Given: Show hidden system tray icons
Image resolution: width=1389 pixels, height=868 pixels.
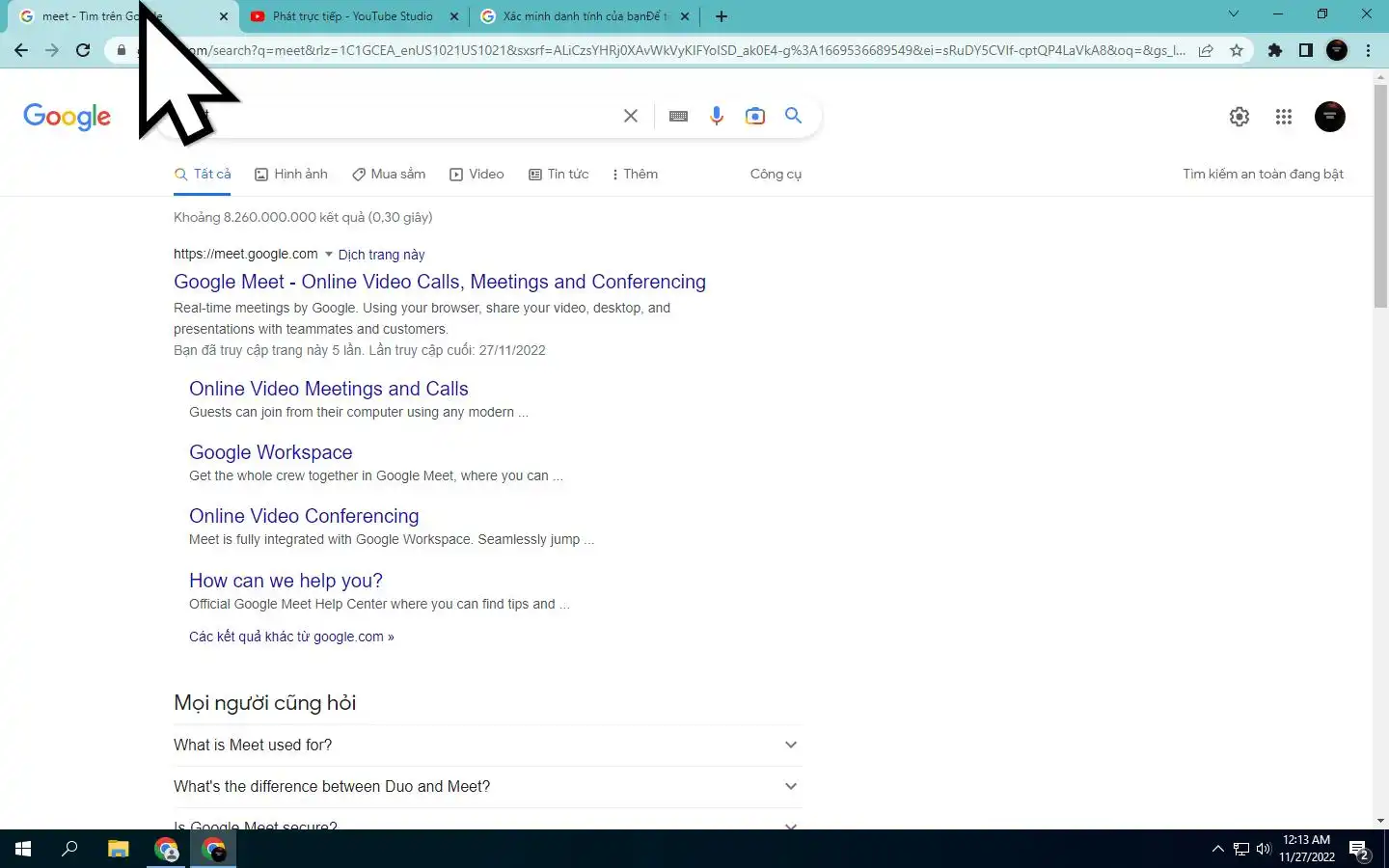Looking at the screenshot, I should point(1217,849).
